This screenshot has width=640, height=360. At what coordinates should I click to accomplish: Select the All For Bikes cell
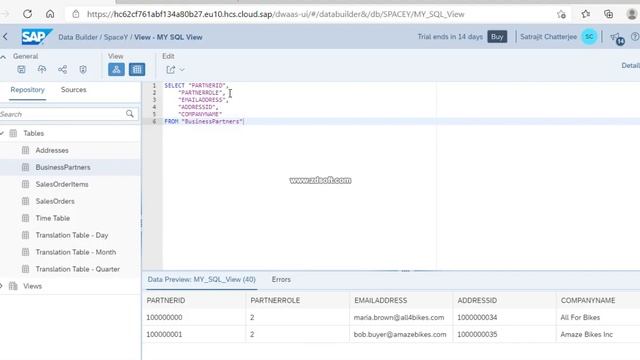click(x=580, y=318)
